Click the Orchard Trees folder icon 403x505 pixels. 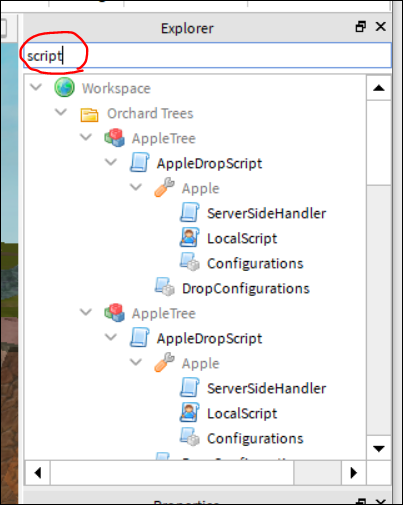(89, 115)
